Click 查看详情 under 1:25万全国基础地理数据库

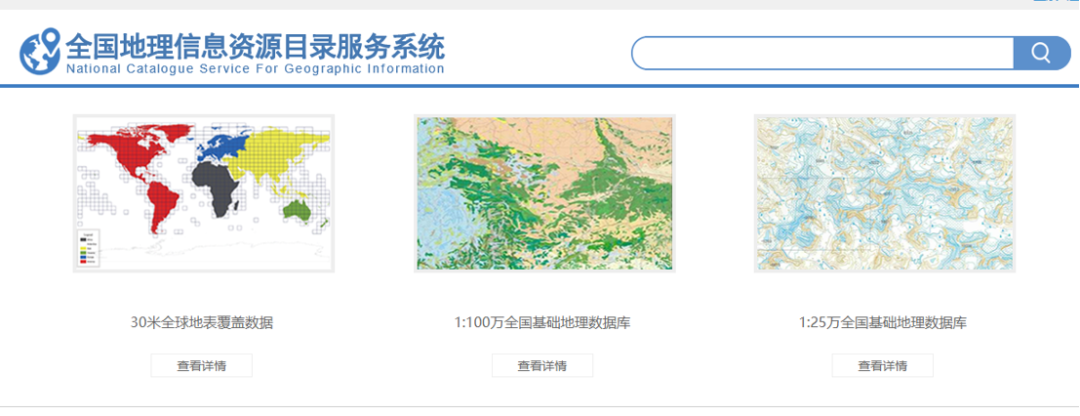click(882, 366)
